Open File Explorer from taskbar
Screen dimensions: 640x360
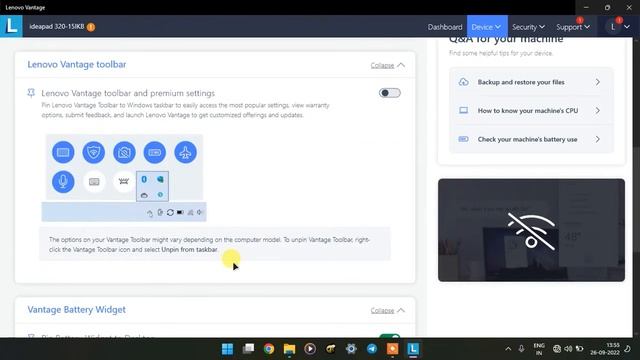tap(289, 349)
